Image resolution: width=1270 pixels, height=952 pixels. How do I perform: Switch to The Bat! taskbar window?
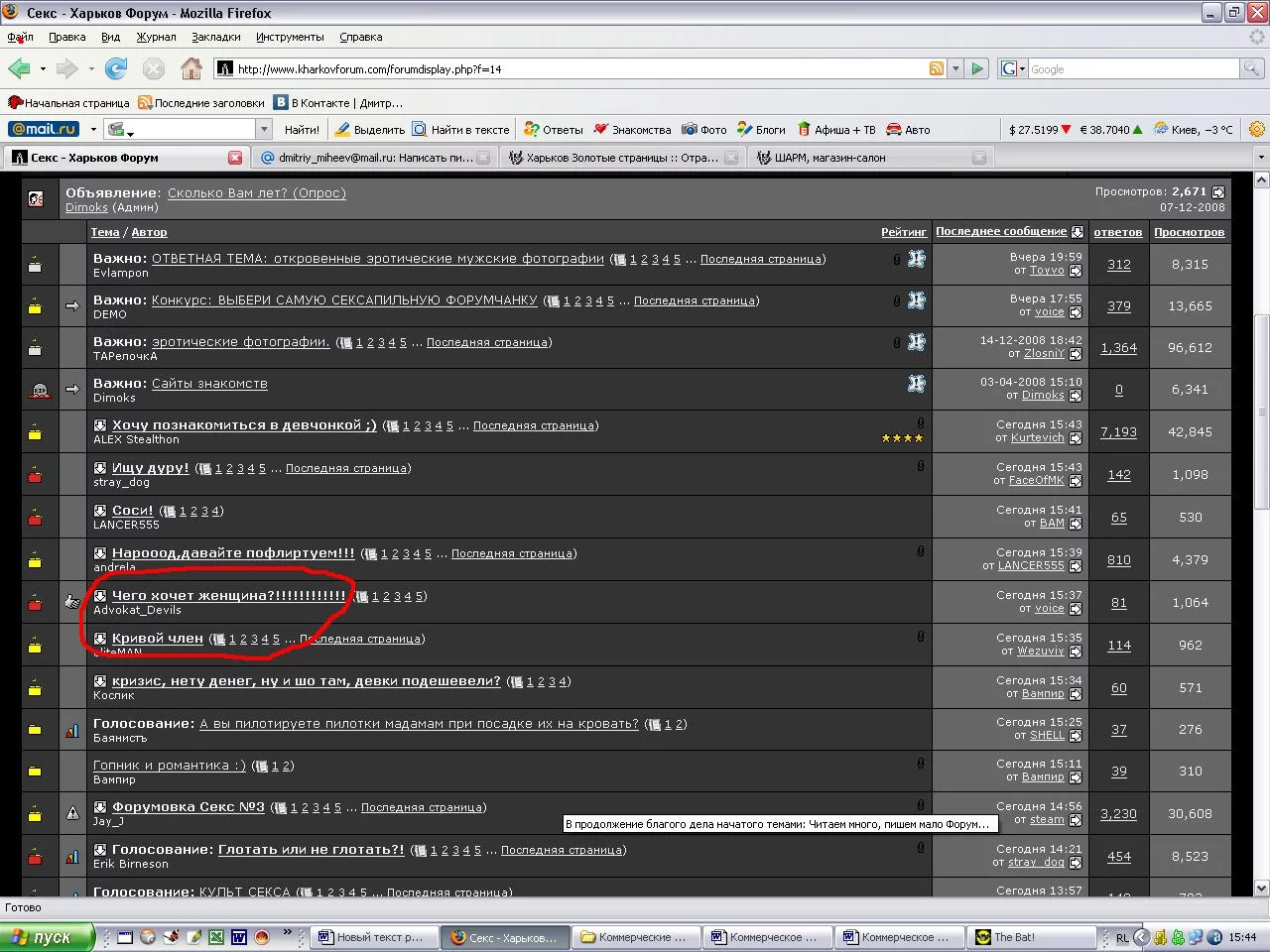[x=1031, y=937]
